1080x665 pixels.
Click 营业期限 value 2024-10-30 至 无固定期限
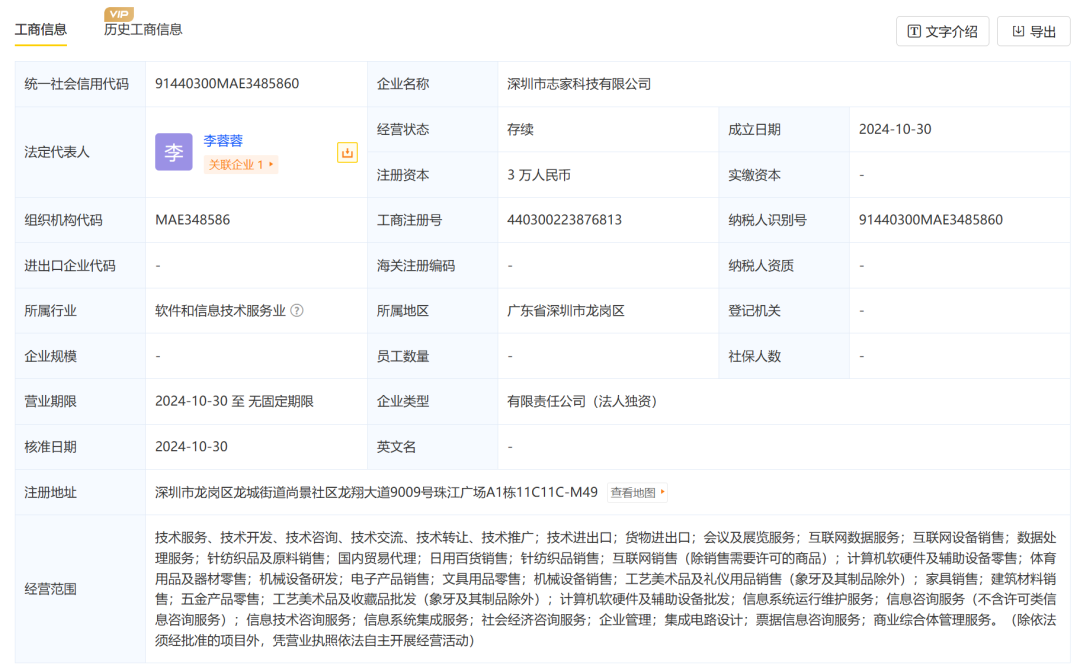[x=234, y=401]
